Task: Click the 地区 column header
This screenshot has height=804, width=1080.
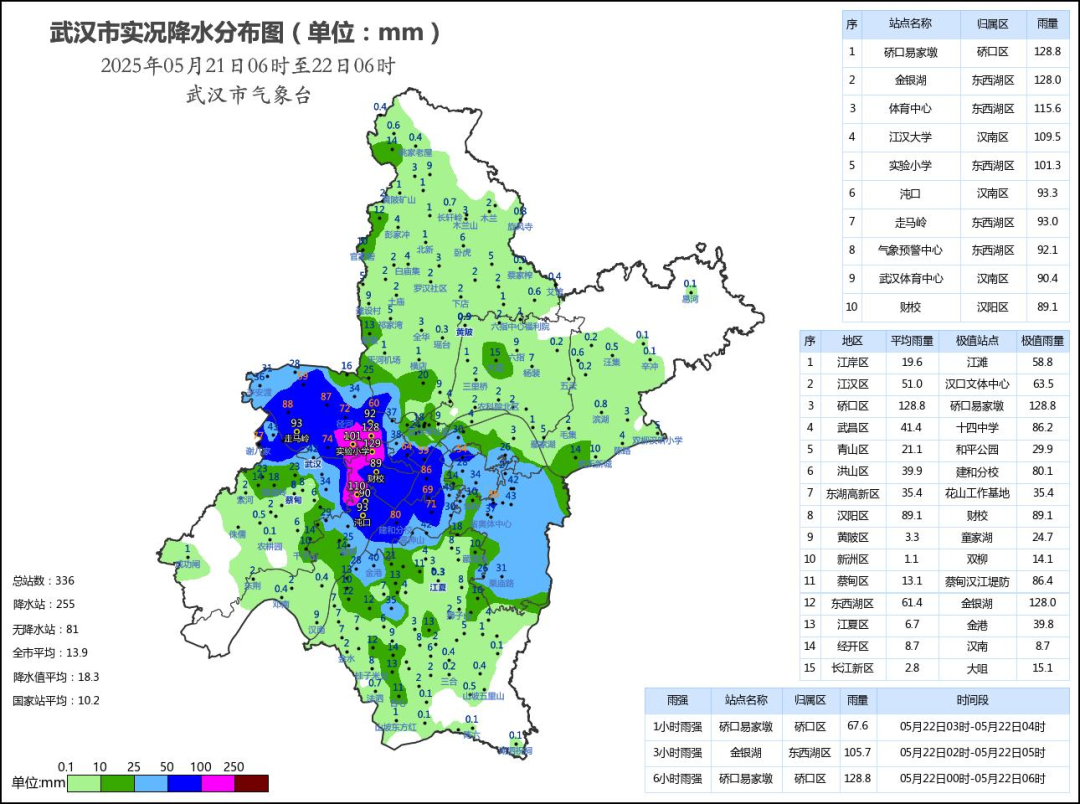Action: pyautogui.click(x=852, y=341)
